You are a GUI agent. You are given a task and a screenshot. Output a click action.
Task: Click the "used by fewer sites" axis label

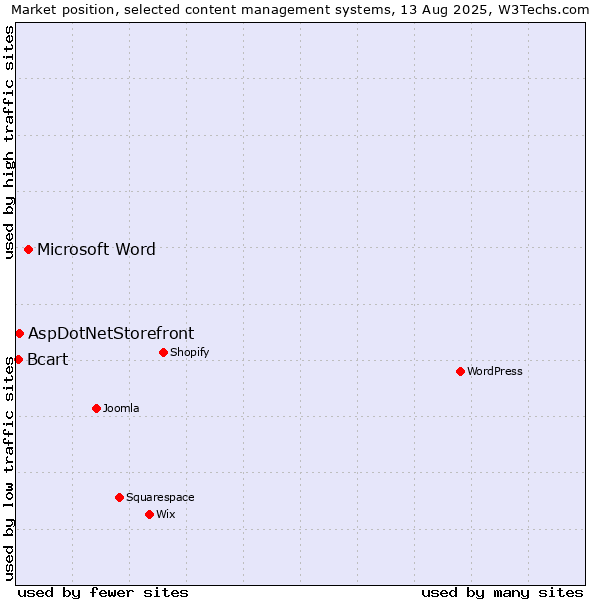pos(103,593)
